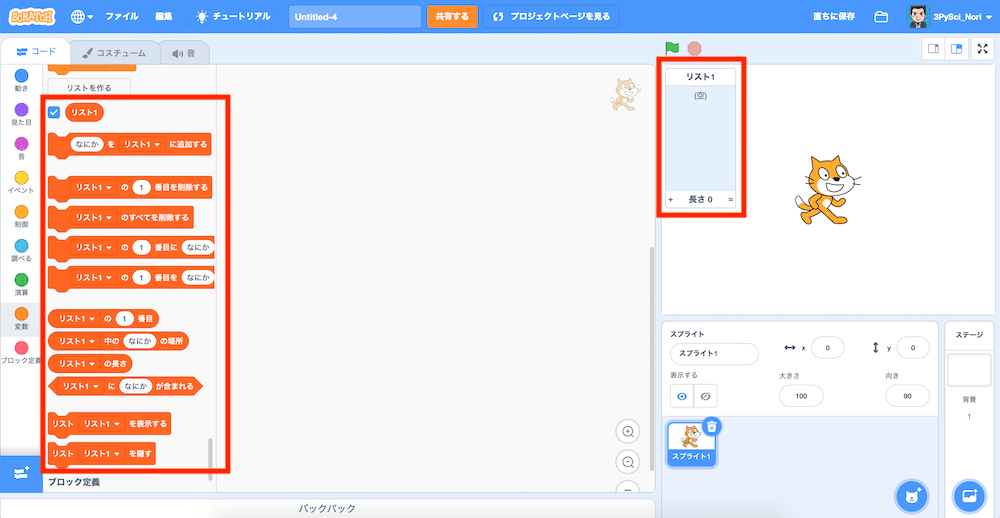This screenshot has height=518, width=1000.
Task: Open list dropdown in を隠す block
Action: (x=102, y=454)
